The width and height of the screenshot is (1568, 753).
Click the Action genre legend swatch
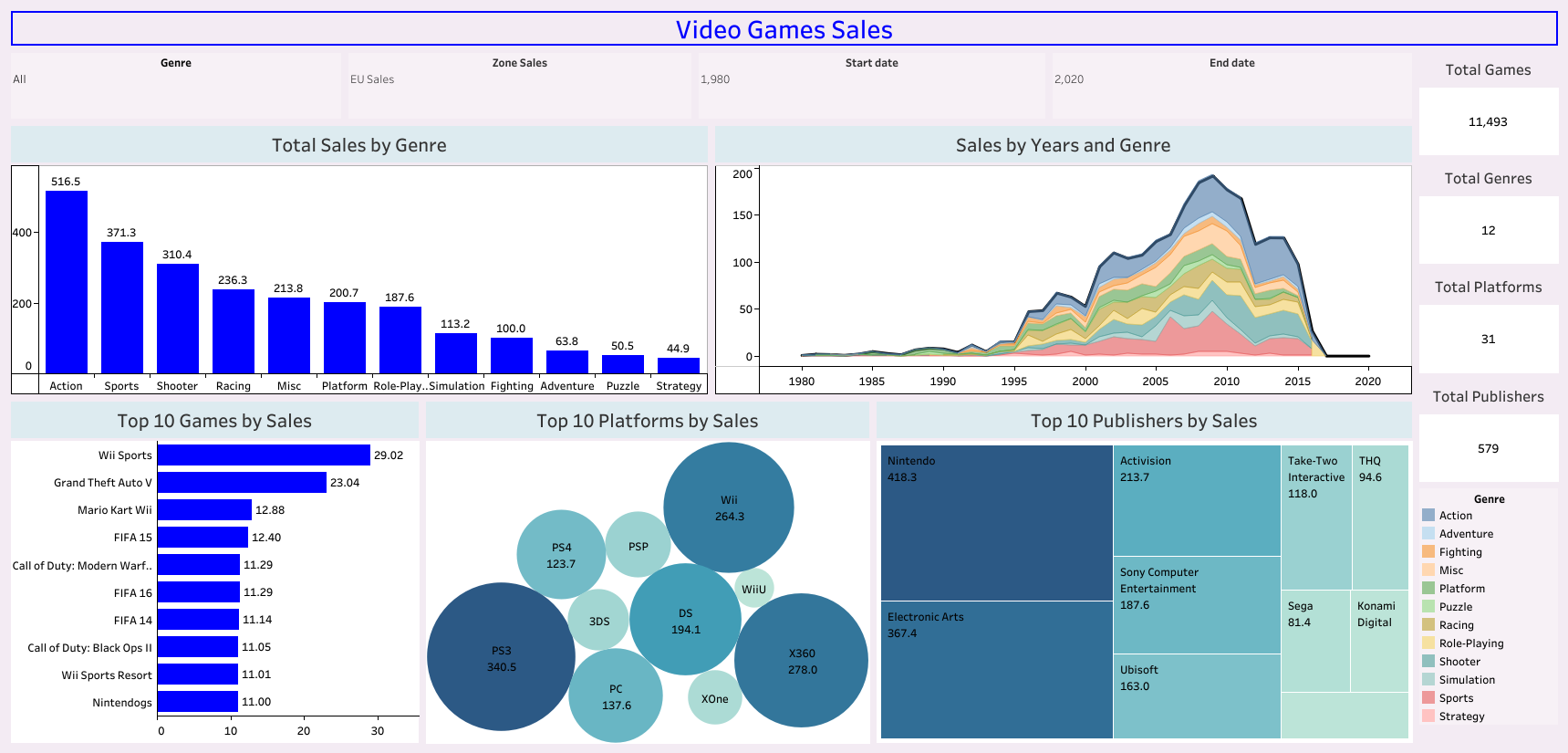point(1428,516)
